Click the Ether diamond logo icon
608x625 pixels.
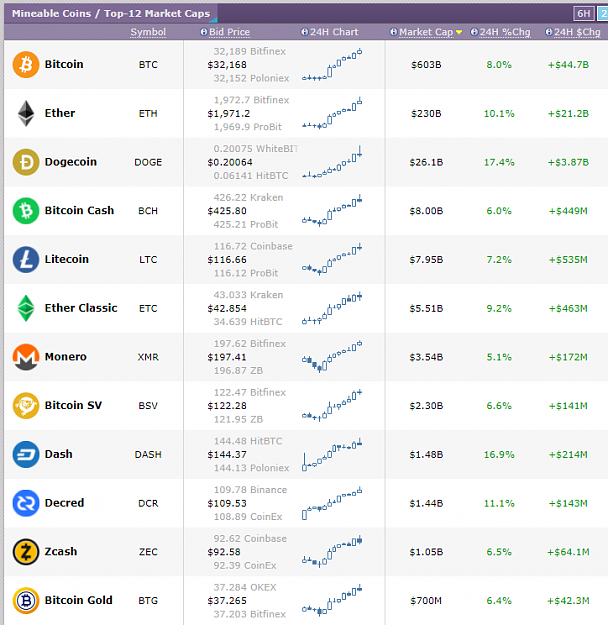[x=26, y=113]
